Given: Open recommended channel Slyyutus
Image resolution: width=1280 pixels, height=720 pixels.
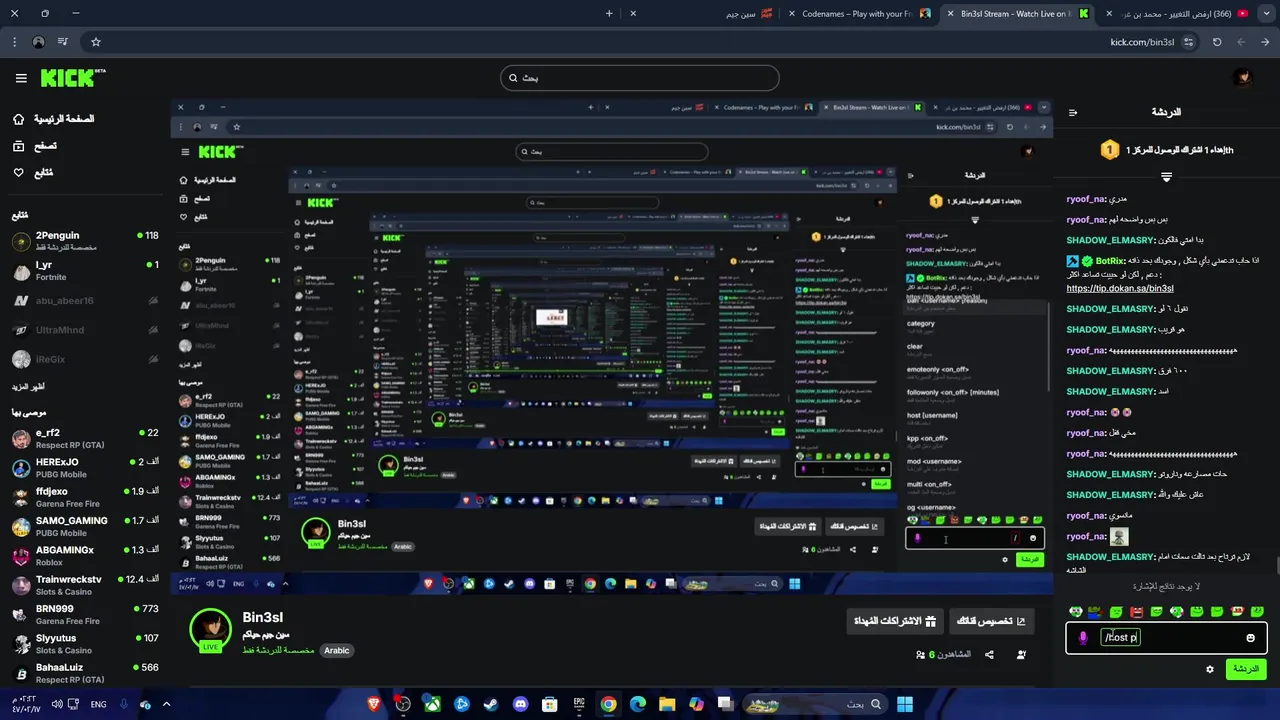Looking at the screenshot, I should tap(84, 644).
